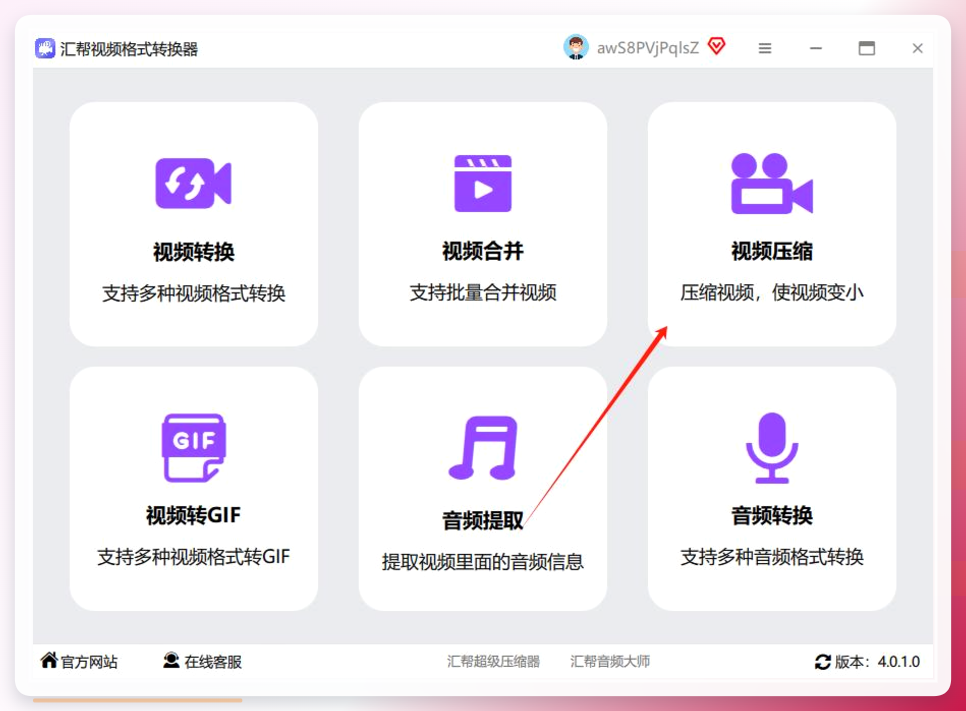Click description 支持批量合并视频
Image resolution: width=966 pixels, height=711 pixels.
(x=483, y=293)
